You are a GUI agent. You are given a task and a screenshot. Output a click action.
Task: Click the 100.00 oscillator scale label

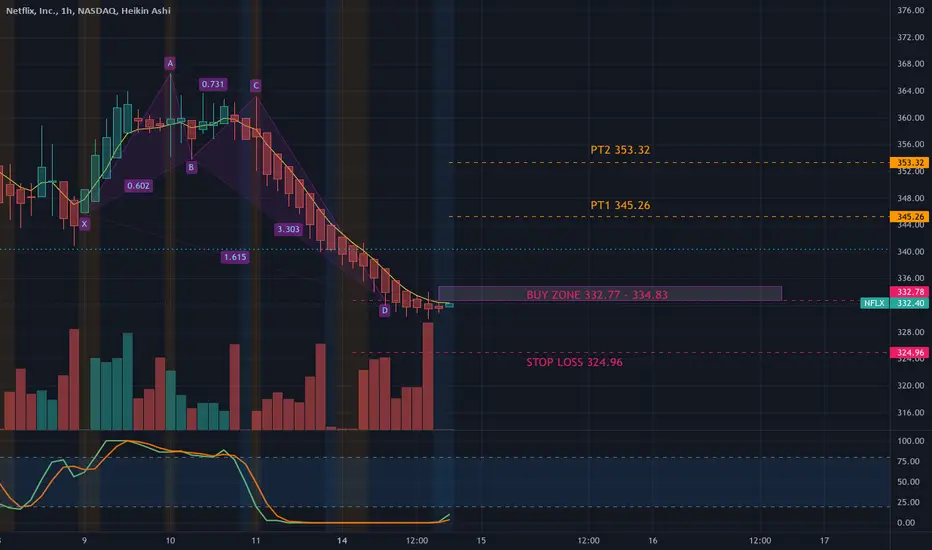pos(911,441)
